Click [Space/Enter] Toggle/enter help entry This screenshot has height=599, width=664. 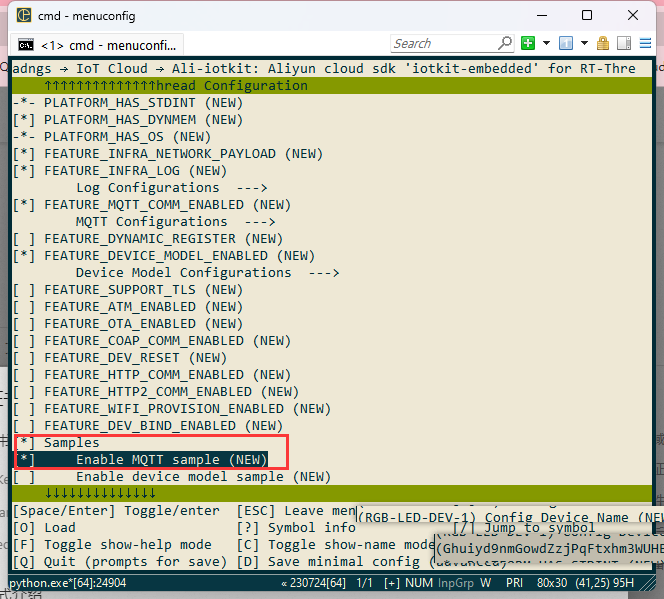[x=116, y=511]
